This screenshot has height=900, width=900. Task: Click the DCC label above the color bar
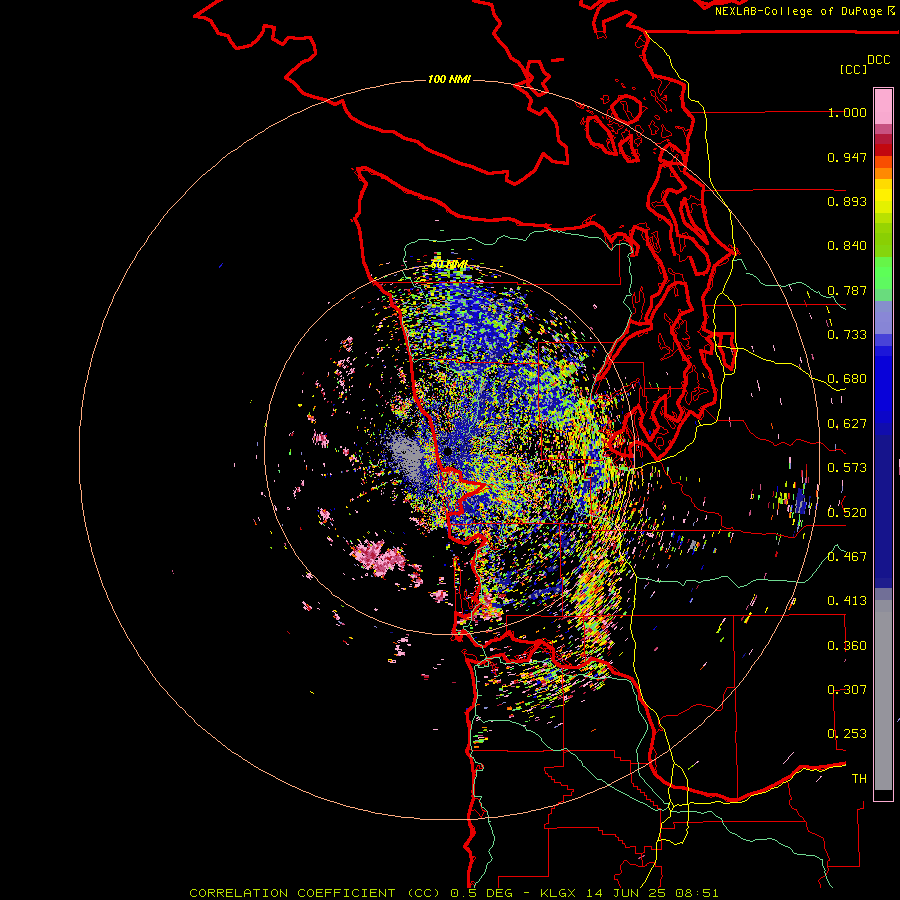[x=878, y=60]
